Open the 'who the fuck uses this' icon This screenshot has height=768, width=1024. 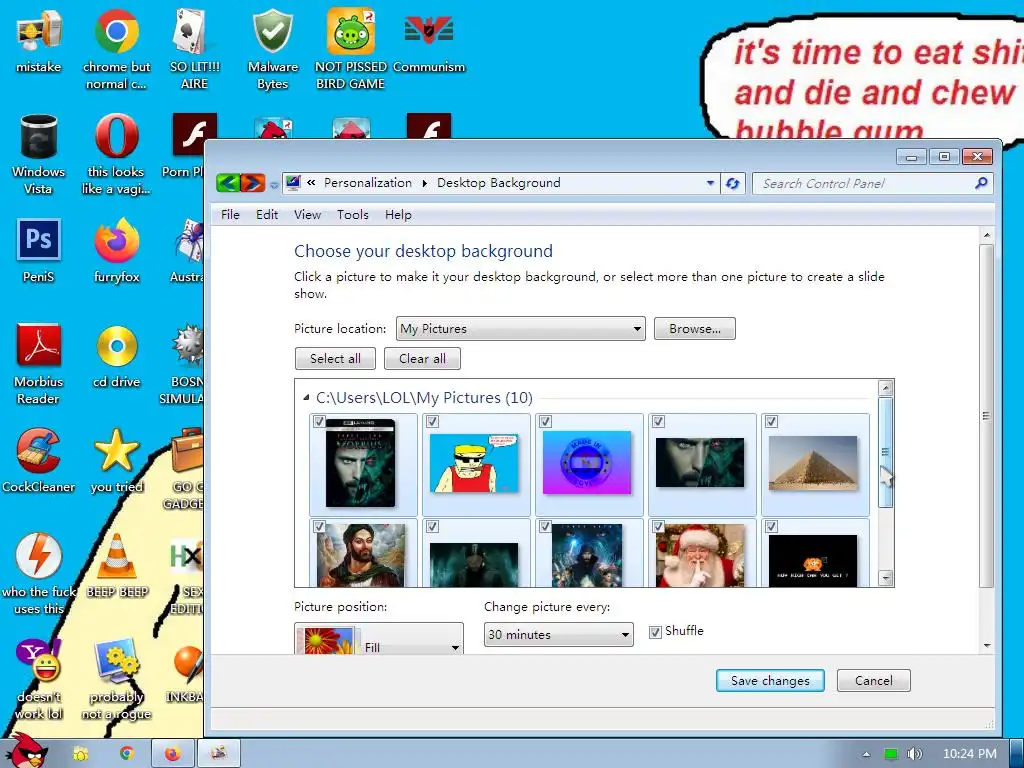[39, 575]
